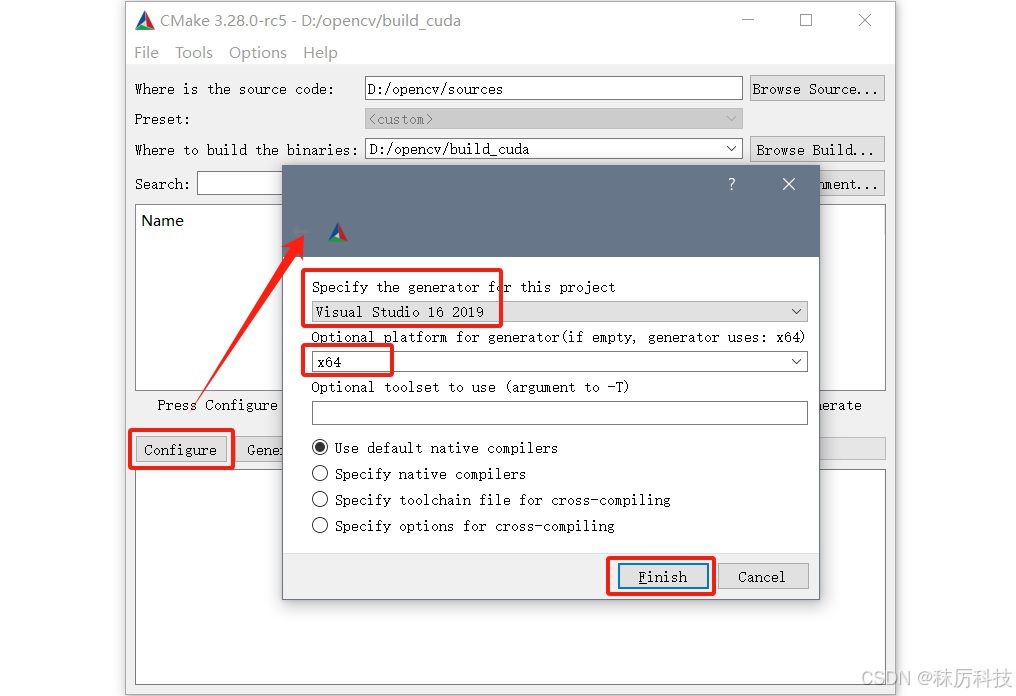Image resolution: width=1016 pixels, height=696 pixels.
Task: Click the Finish button
Action: click(663, 577)
